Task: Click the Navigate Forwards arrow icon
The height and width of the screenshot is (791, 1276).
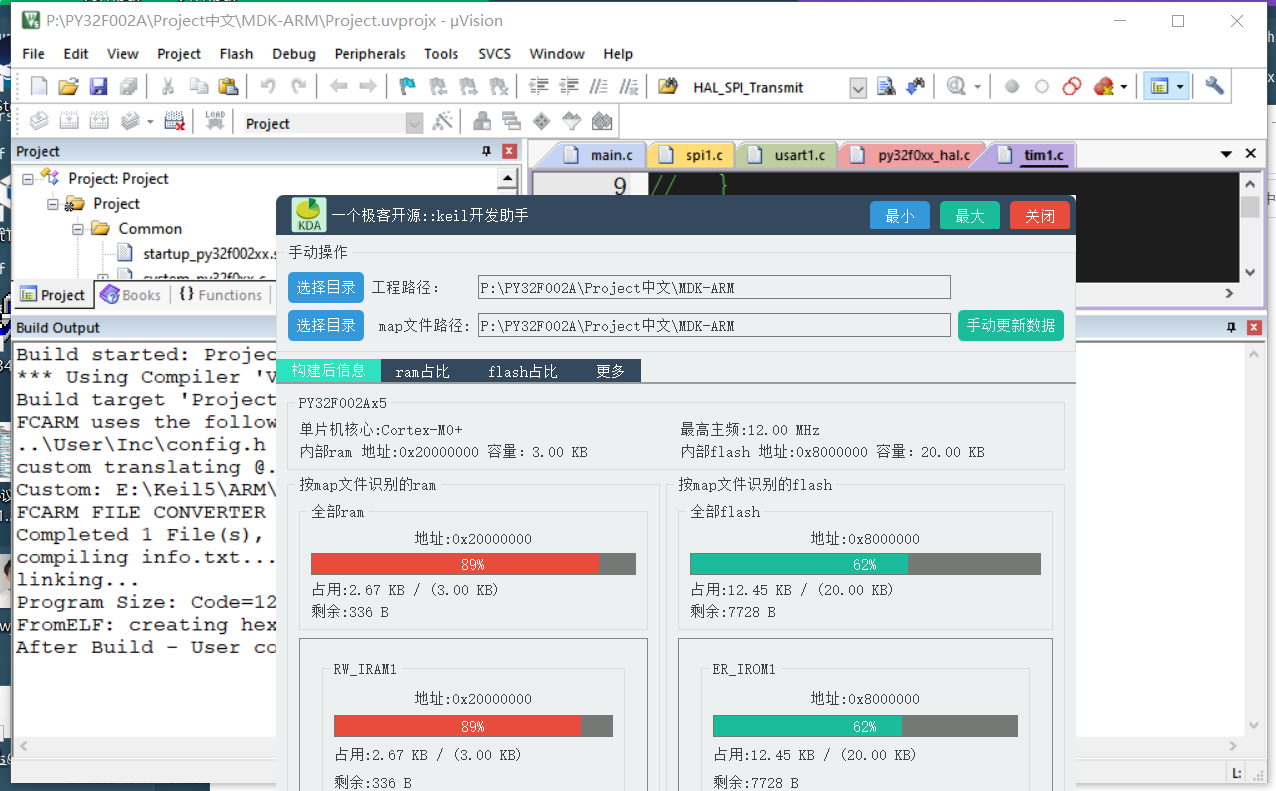Action: pos(368,87)
